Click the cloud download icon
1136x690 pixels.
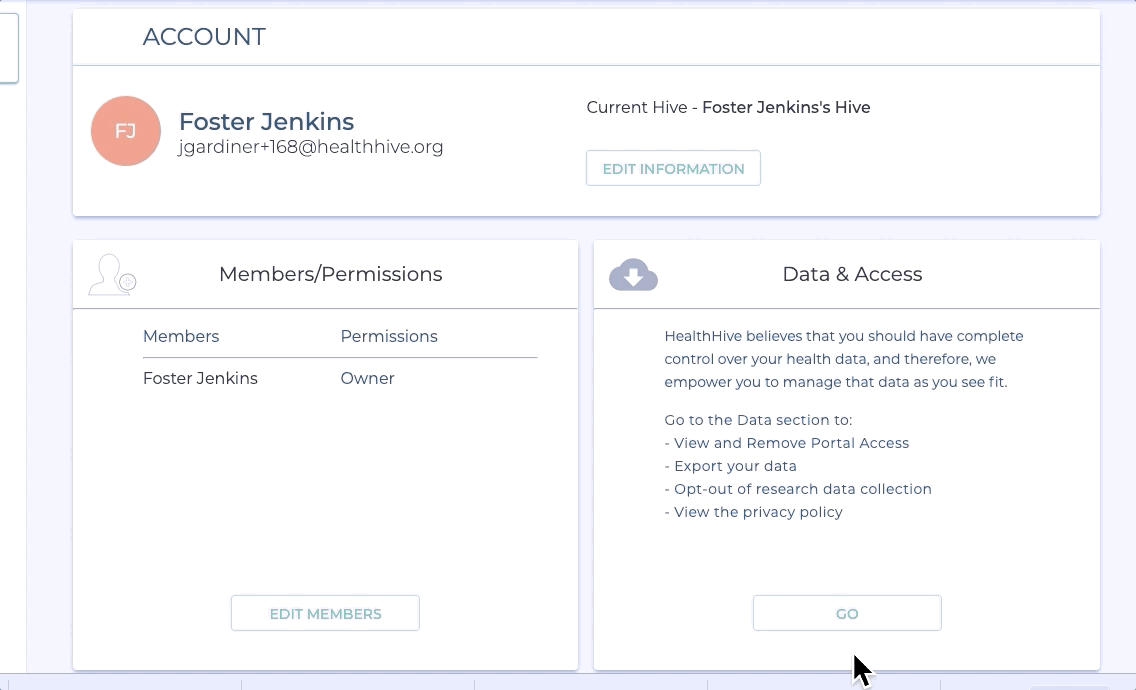(x=633, y=274)
